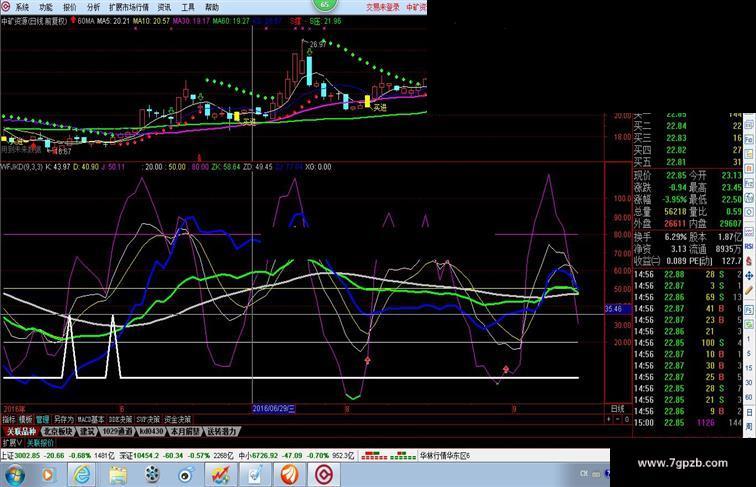Click the 关联报价 tab

40,443
